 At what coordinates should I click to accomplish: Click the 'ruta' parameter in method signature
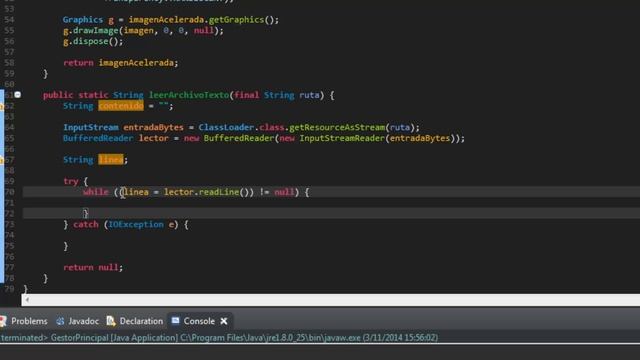tap(309, 95)
